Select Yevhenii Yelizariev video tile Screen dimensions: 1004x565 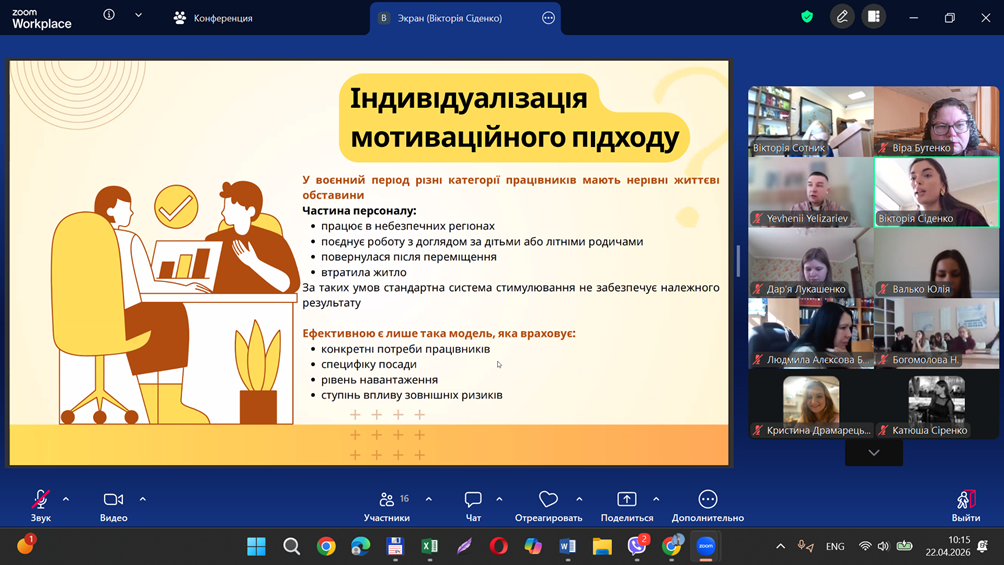[811, 192]
